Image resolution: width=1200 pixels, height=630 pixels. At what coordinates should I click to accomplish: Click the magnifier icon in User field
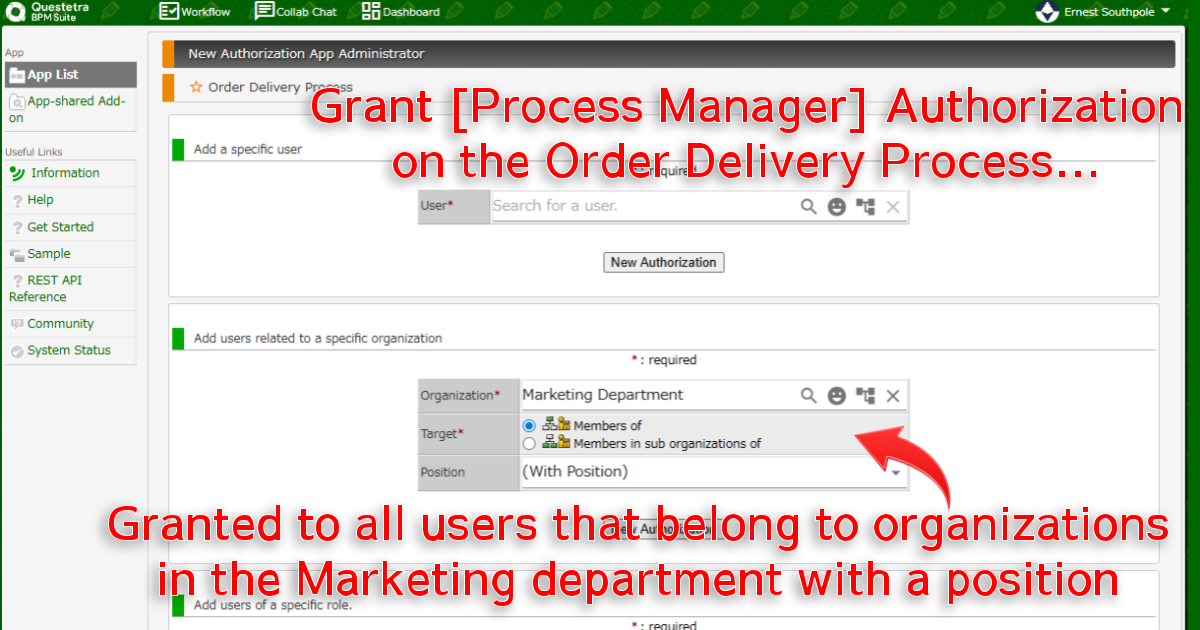coord(809,206)
